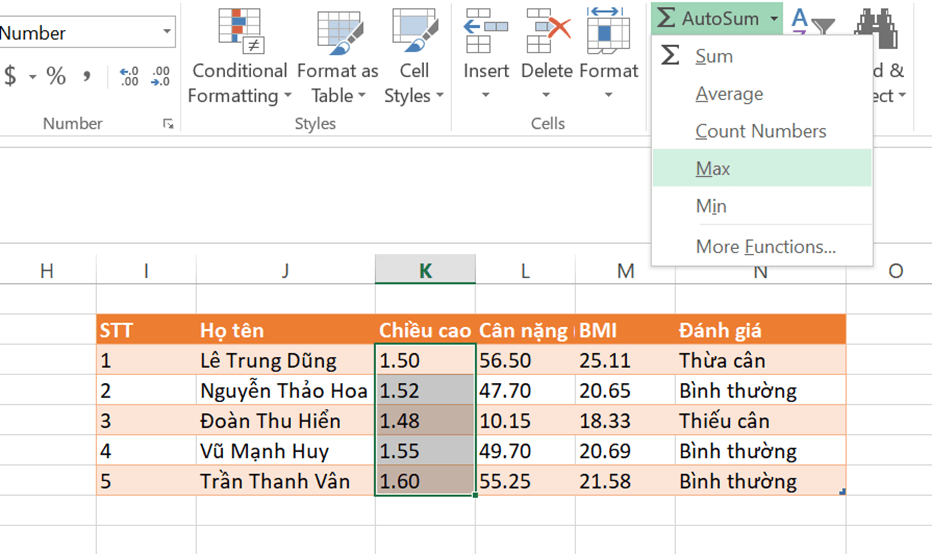This screenshot has height=554, width=932.
Task: Select cell Nguyễn Thảo Hoa
Action: [x=285, y=391]
